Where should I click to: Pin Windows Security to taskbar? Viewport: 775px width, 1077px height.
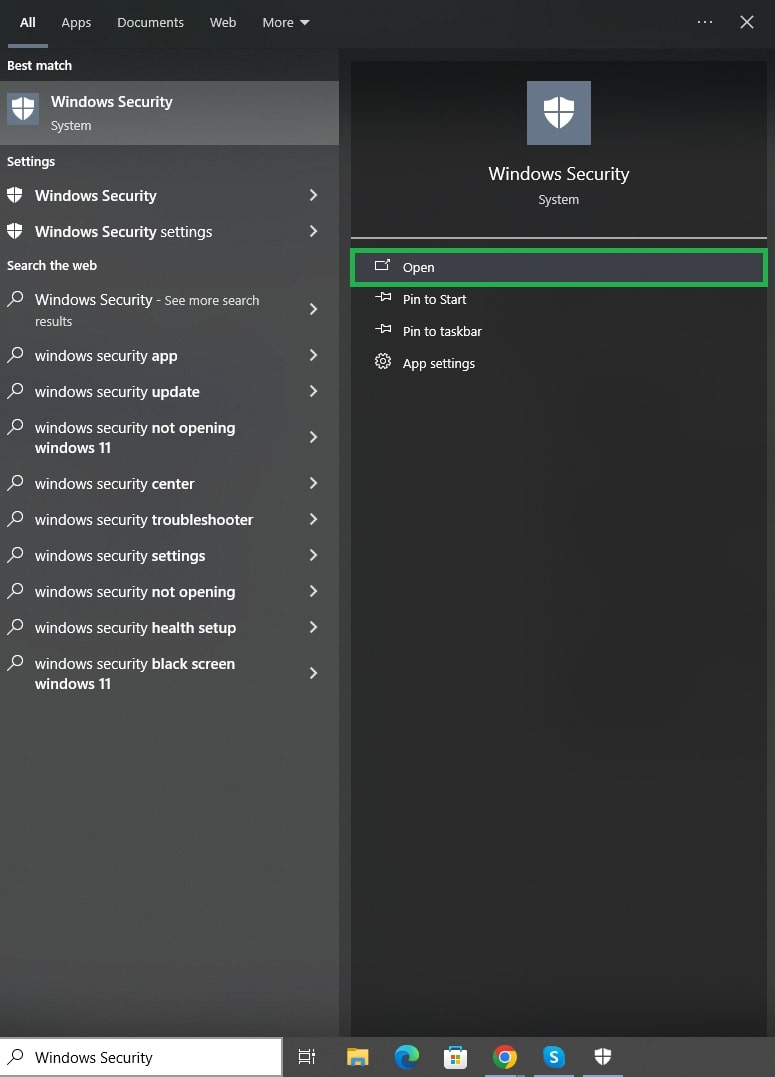click(x=441, y=331)
